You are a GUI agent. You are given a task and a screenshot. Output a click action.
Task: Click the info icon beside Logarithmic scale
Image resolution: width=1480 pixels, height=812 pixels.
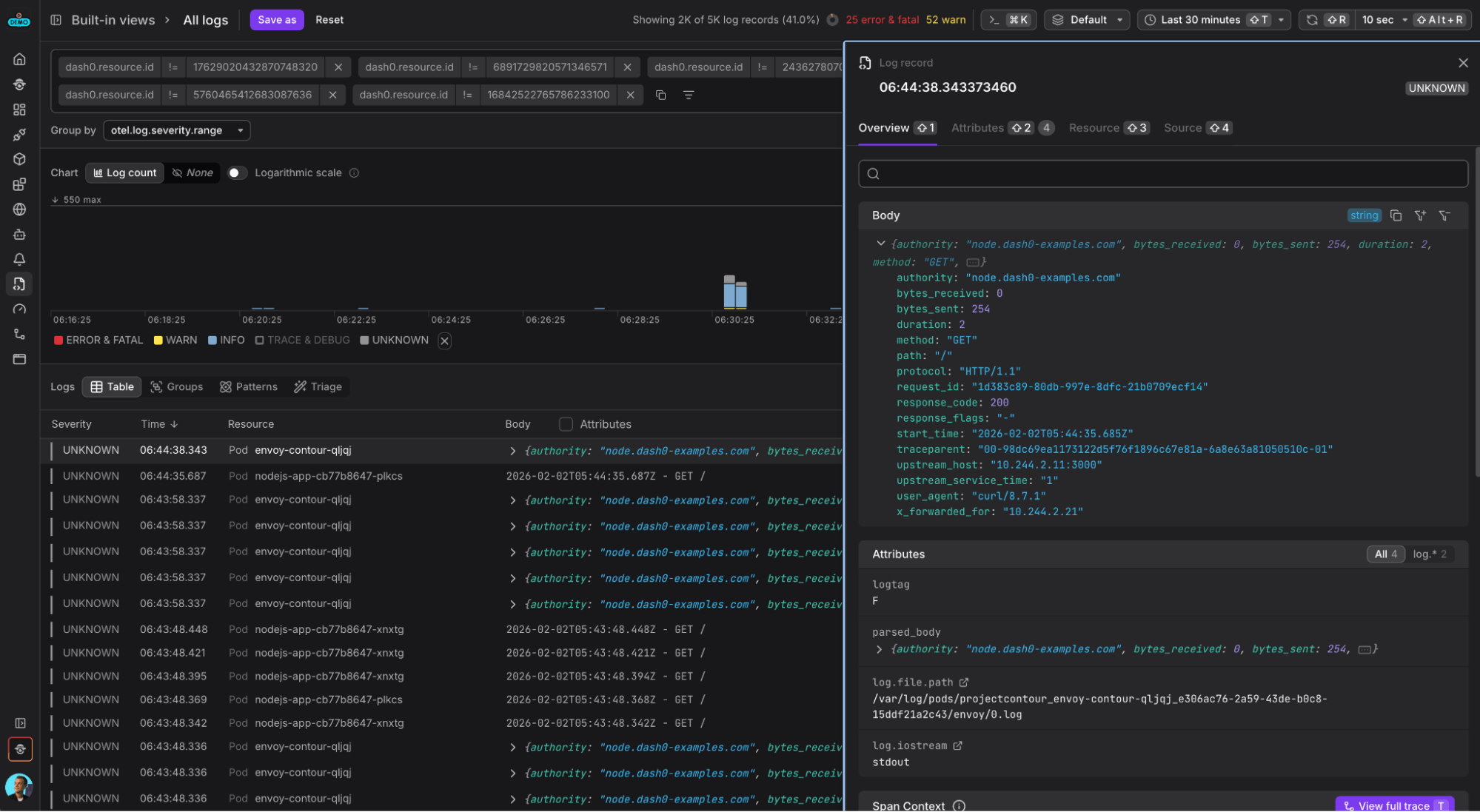354,173
